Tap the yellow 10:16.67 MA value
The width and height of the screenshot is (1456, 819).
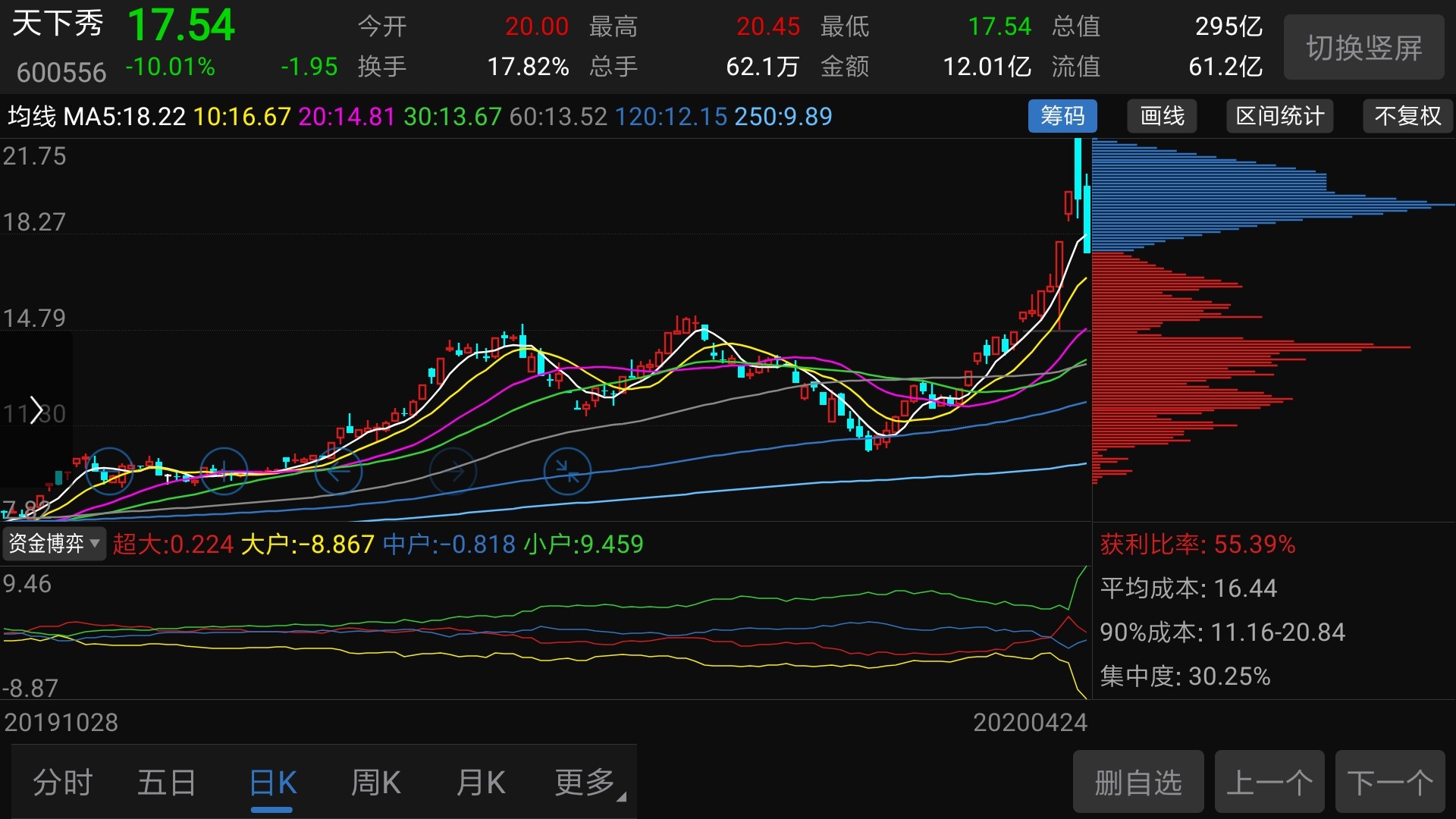pyautogui.click(x=242, y=117)
